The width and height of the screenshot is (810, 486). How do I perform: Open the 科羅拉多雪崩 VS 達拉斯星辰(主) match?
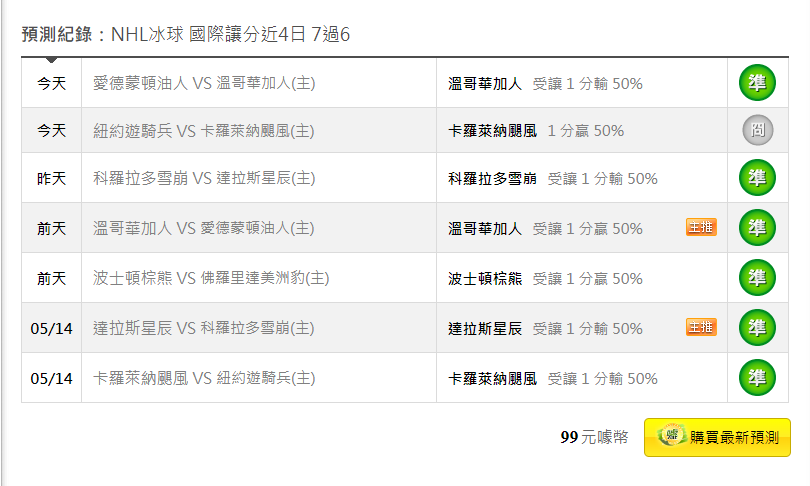point(204,178)
